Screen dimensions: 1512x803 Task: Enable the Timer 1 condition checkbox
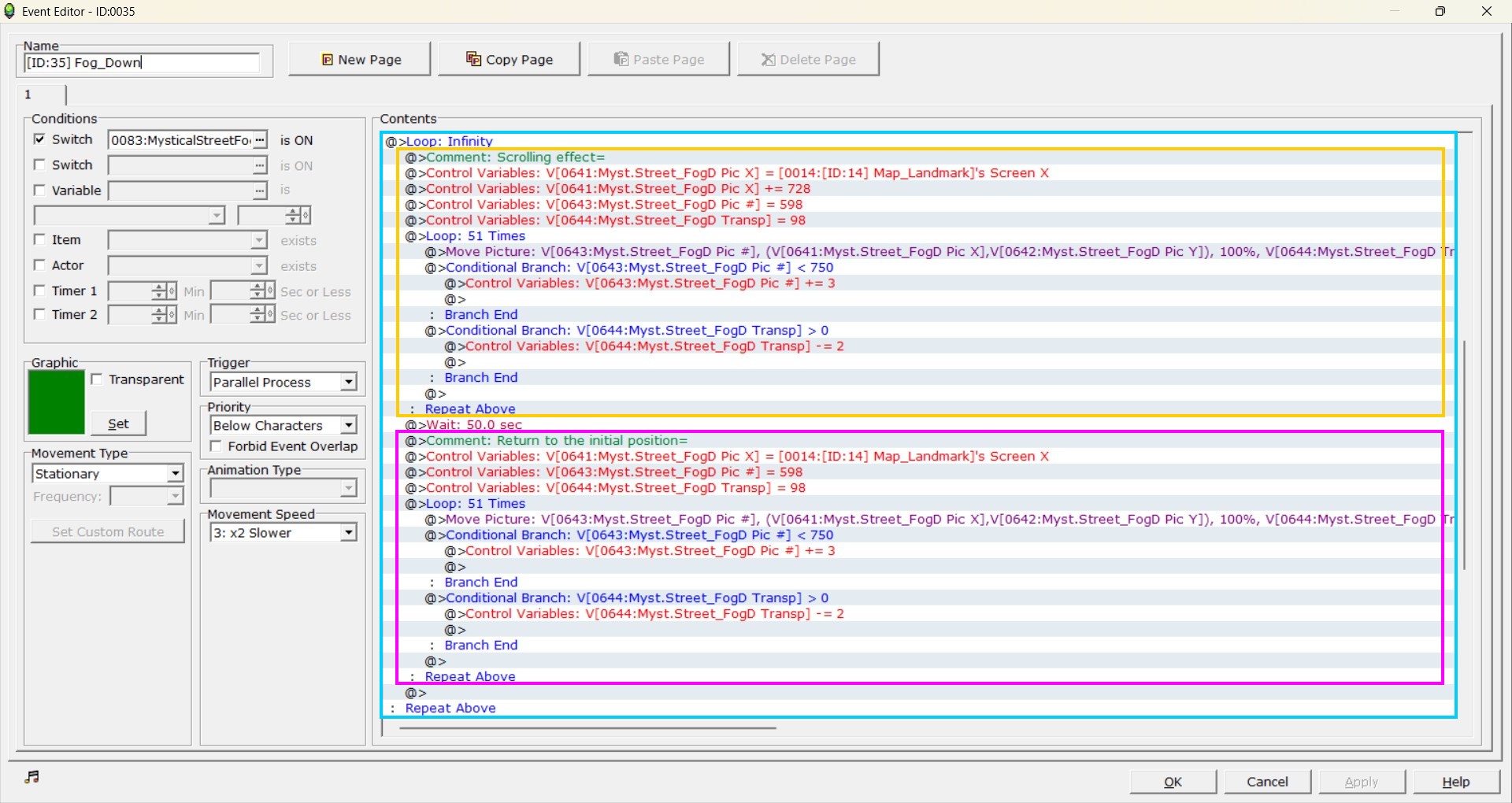tap(39, 290)
